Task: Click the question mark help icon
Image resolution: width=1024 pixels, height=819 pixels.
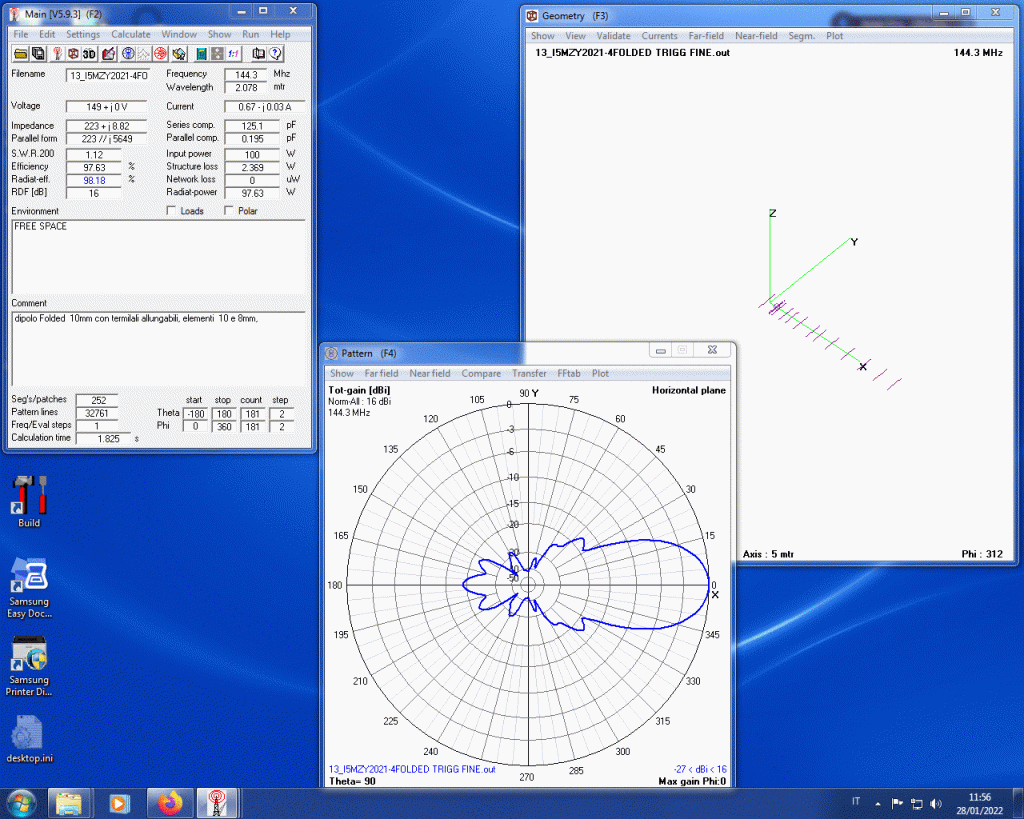Action: tap(275, 53)
